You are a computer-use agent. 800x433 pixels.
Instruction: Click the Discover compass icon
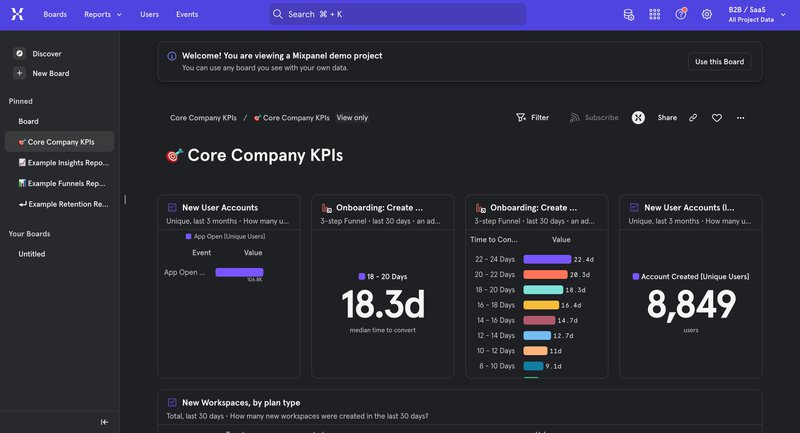click(x=19, y=53)
